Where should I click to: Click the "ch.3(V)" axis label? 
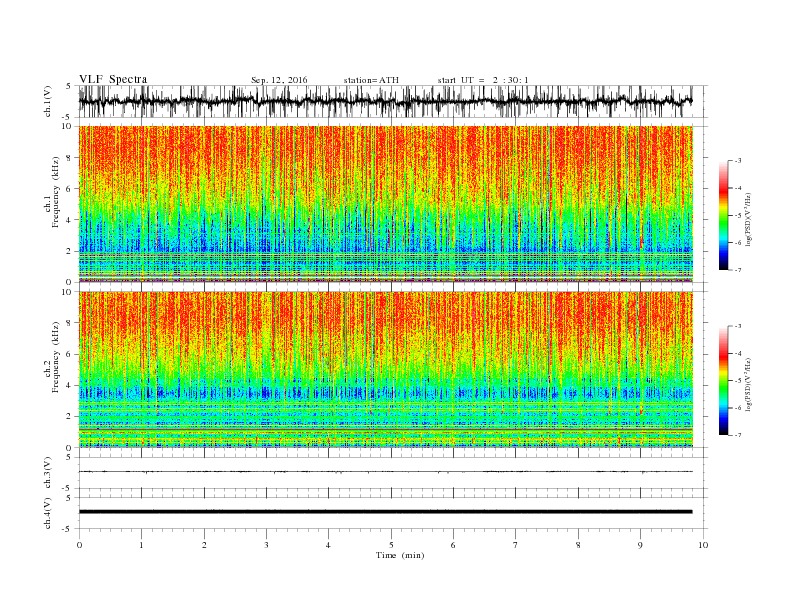(x=48, y=473)
